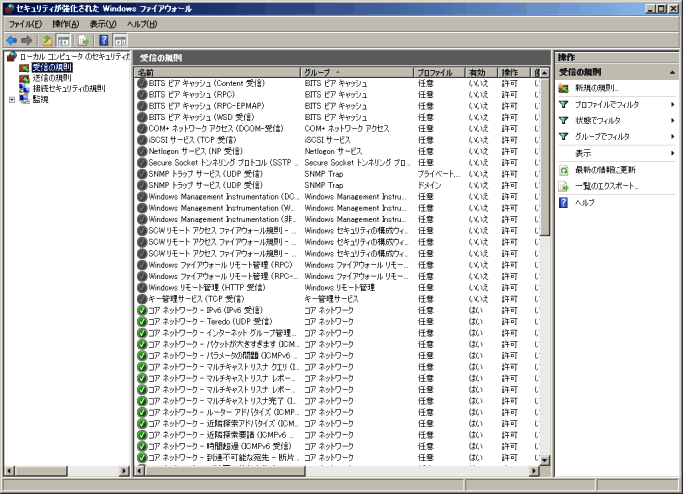The height and width of the screenshot is (494, 683).
Task: Click the blue Help toolbar icon
Action: tap(103, 40)
